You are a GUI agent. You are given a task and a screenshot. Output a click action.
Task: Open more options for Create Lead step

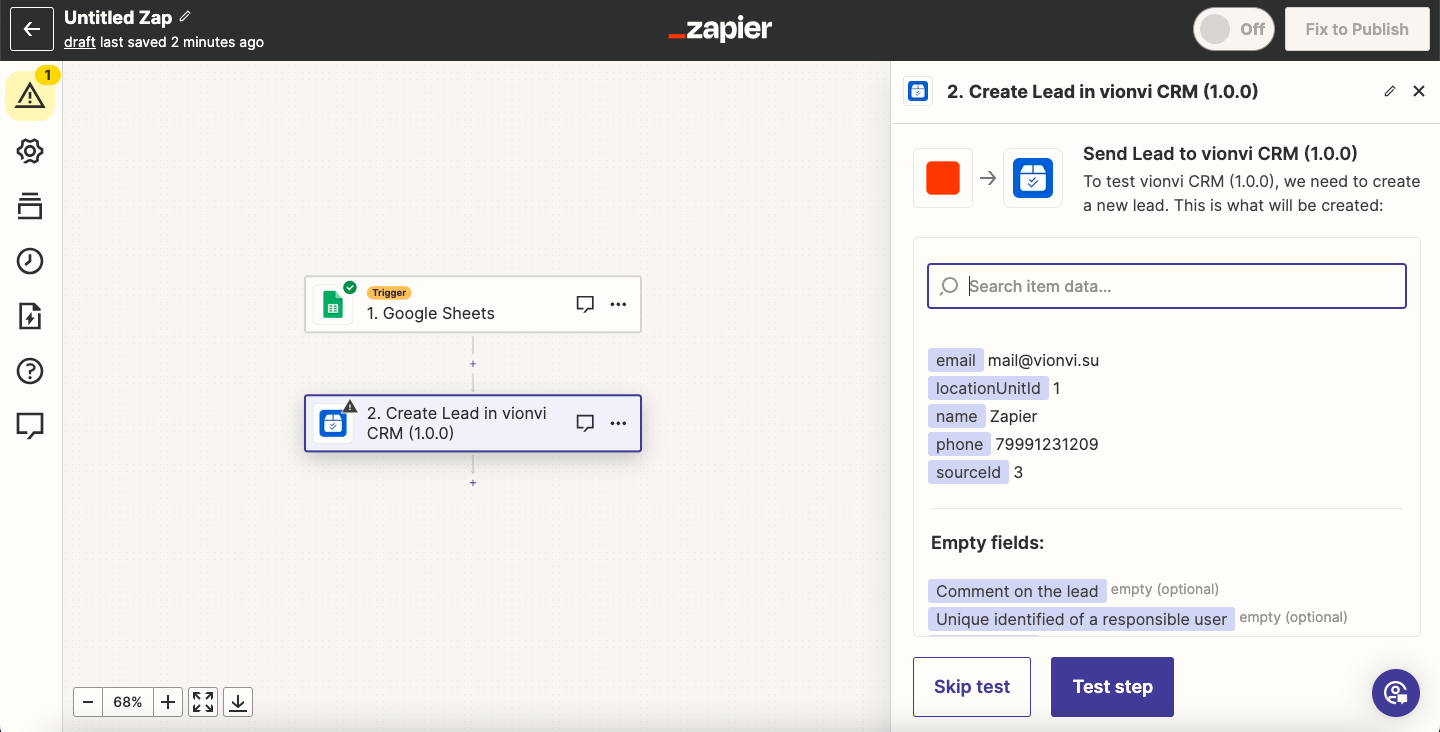(x=618, y=423)
